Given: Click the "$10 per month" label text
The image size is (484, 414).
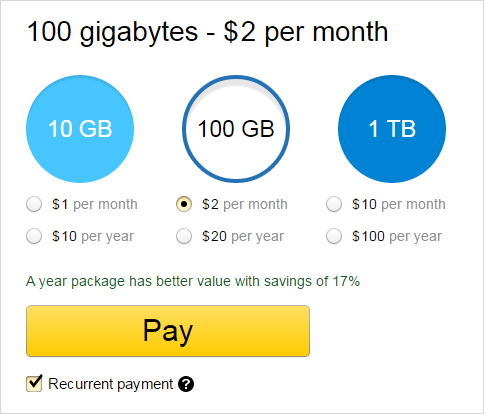Looking at the screenshot, I should coord(399,204).
